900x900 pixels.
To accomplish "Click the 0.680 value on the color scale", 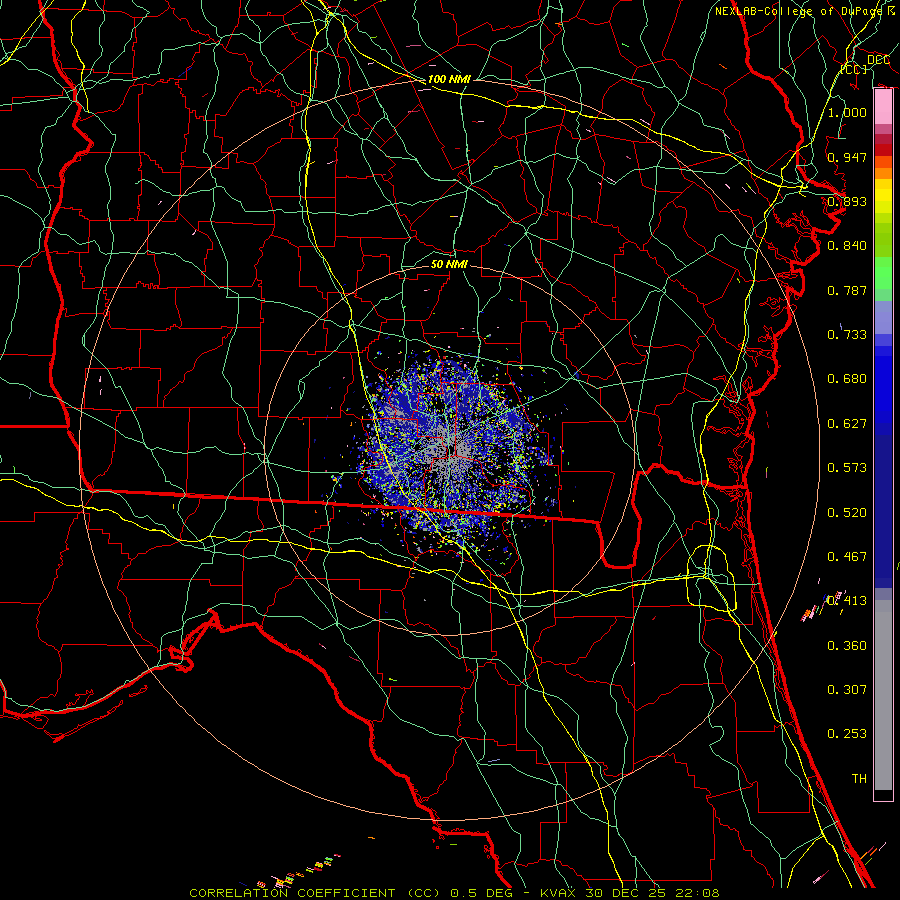I will point(847,379).
